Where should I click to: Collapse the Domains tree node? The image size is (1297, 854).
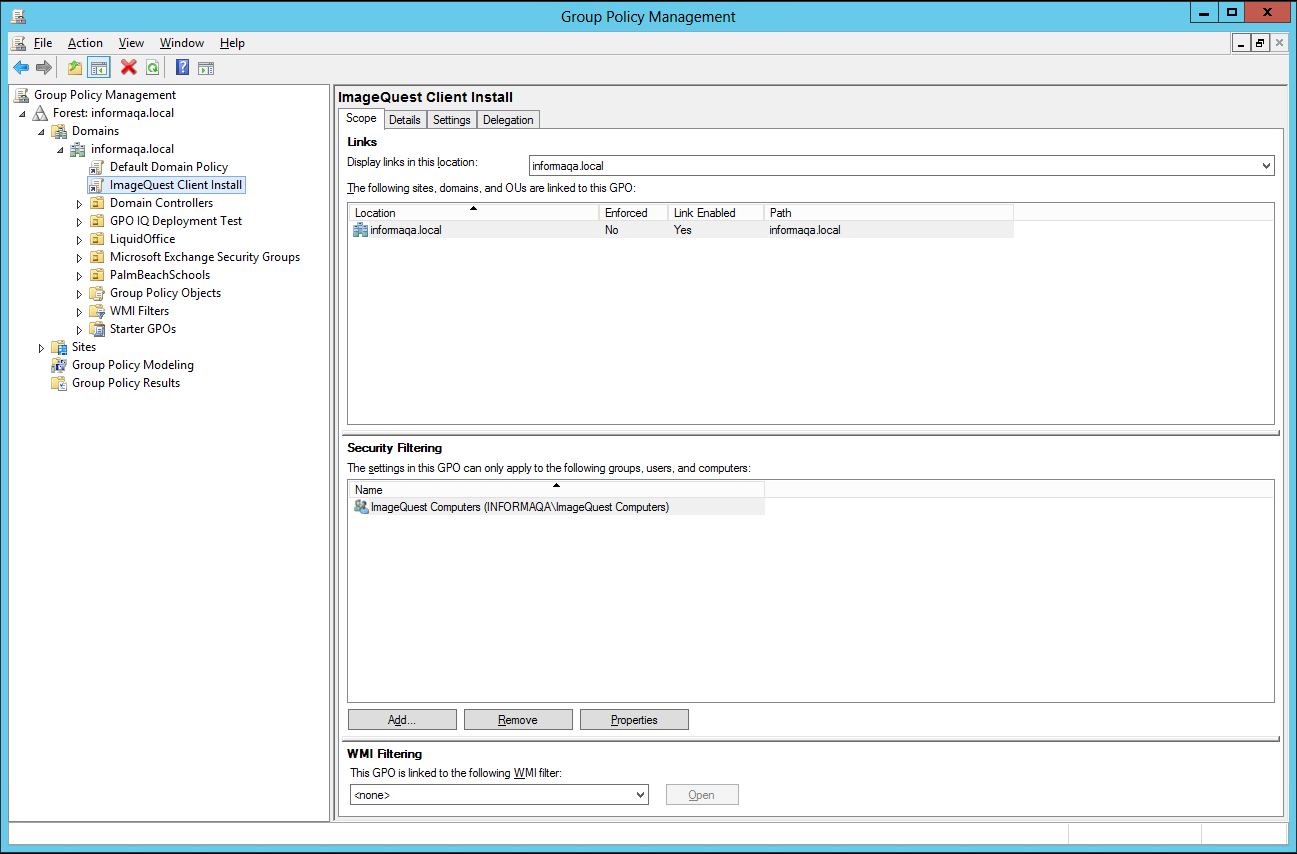(42, 132)
